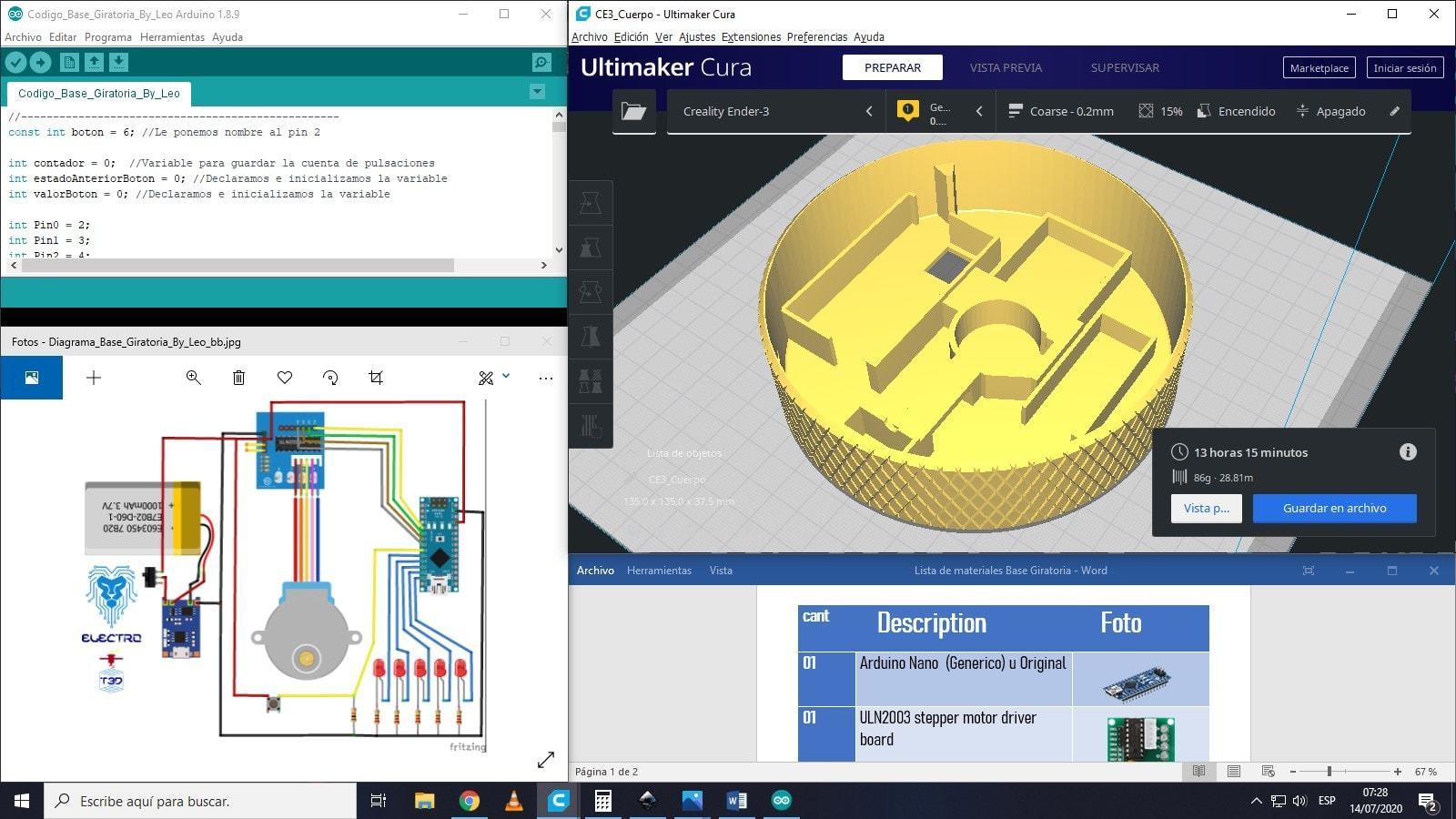1456x819 pixels.
Task: Switch Word to Print Layout view
Action: click(1234, 772)
